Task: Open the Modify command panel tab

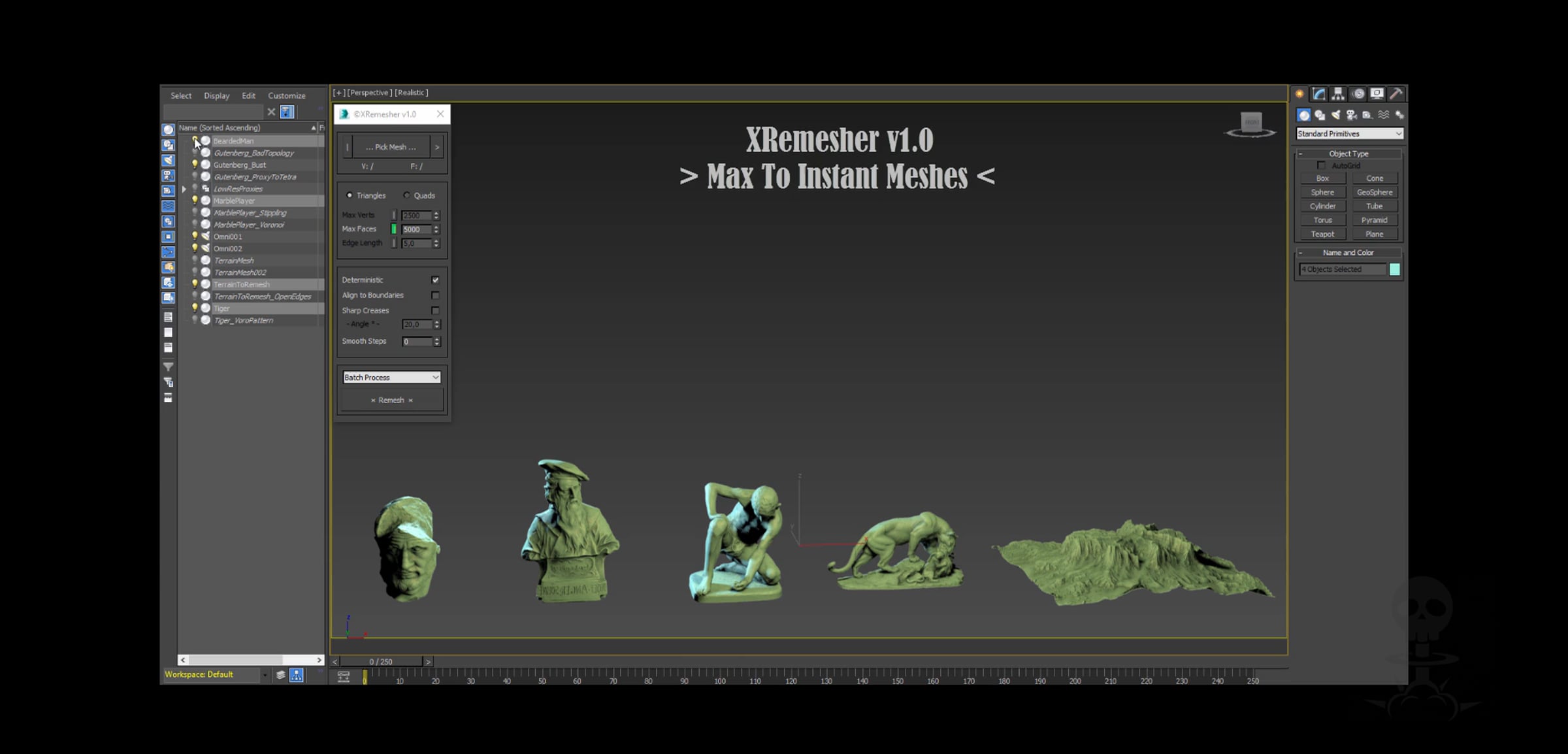Action: point(1318,94)
